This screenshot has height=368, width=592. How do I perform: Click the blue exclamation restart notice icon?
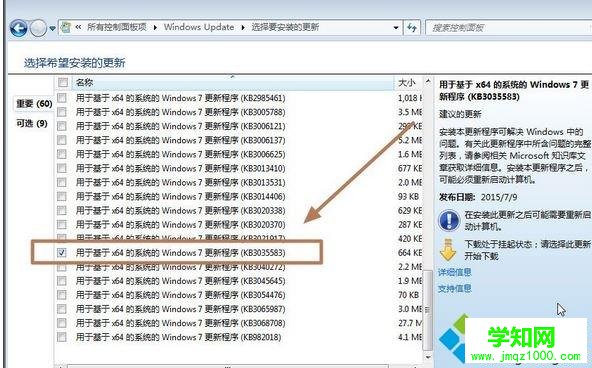449,220
